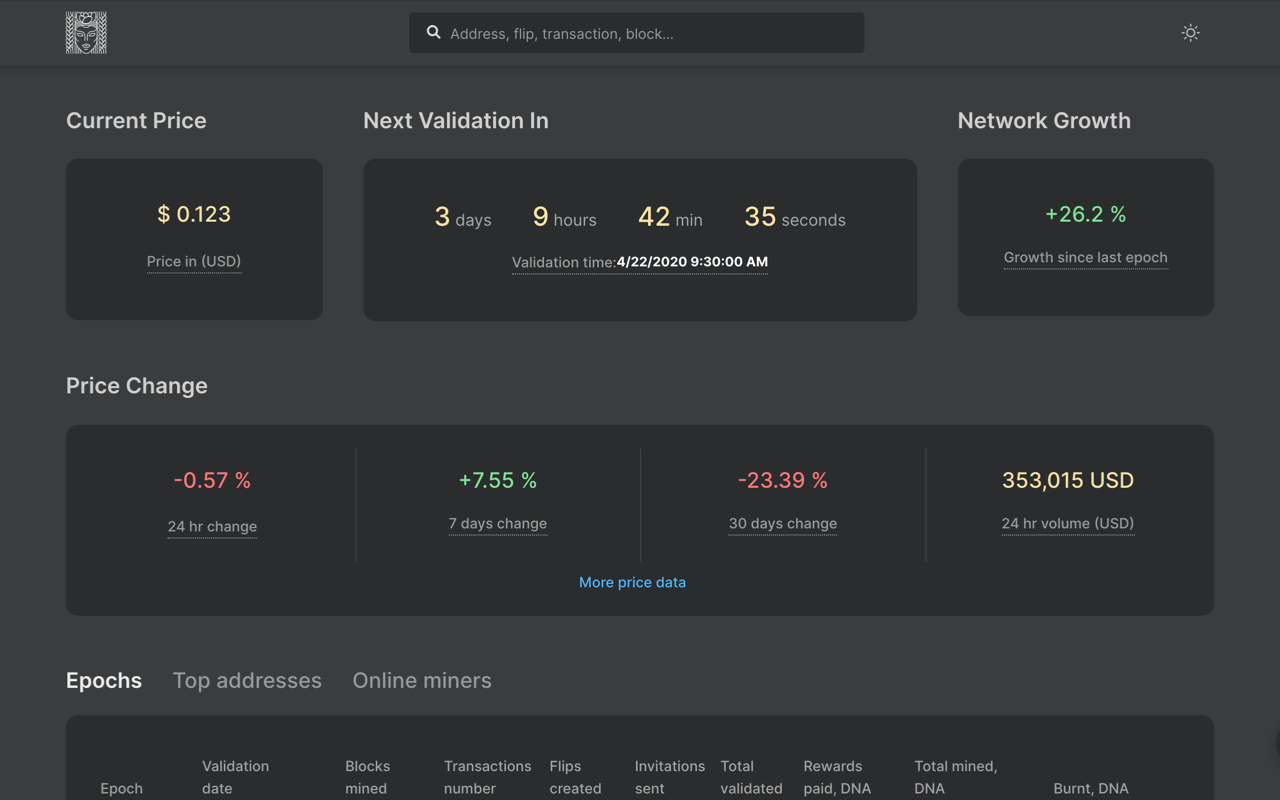
Task: Open the Top addresses tab
Action: point(247,680)
